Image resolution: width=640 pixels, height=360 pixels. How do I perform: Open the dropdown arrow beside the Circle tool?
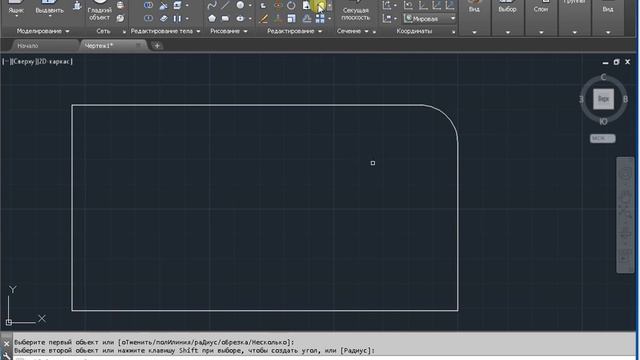click(250, 5)
